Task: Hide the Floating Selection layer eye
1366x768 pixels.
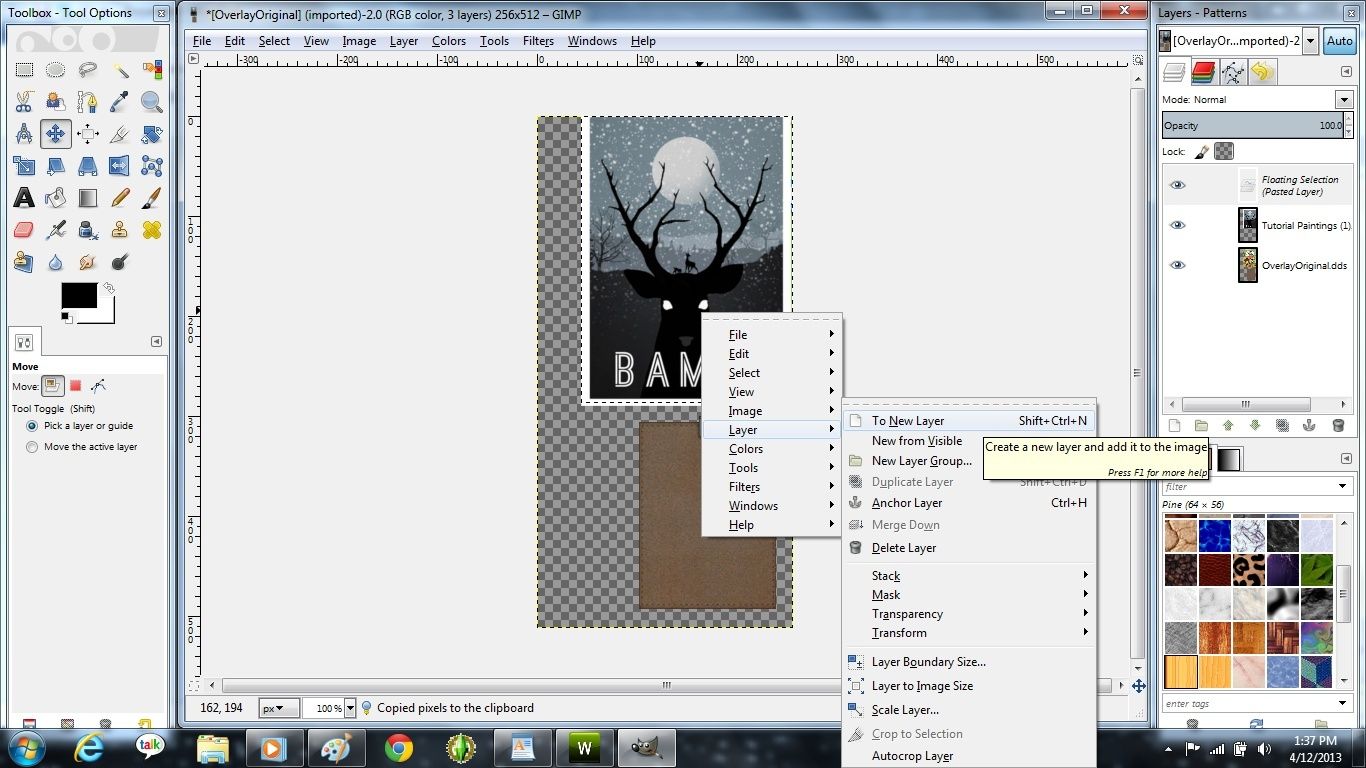Action: click(x=1177, y=185)
